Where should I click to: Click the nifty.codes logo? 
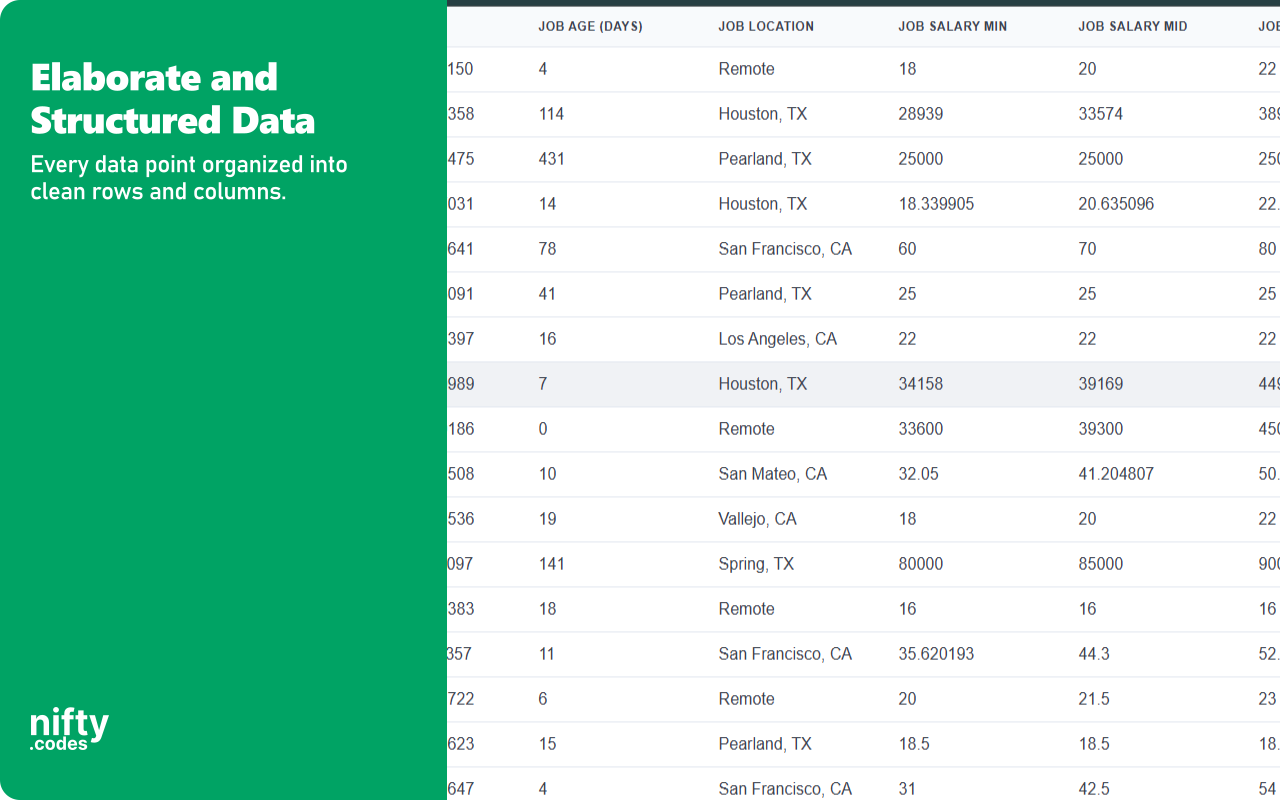coord(69,729)
